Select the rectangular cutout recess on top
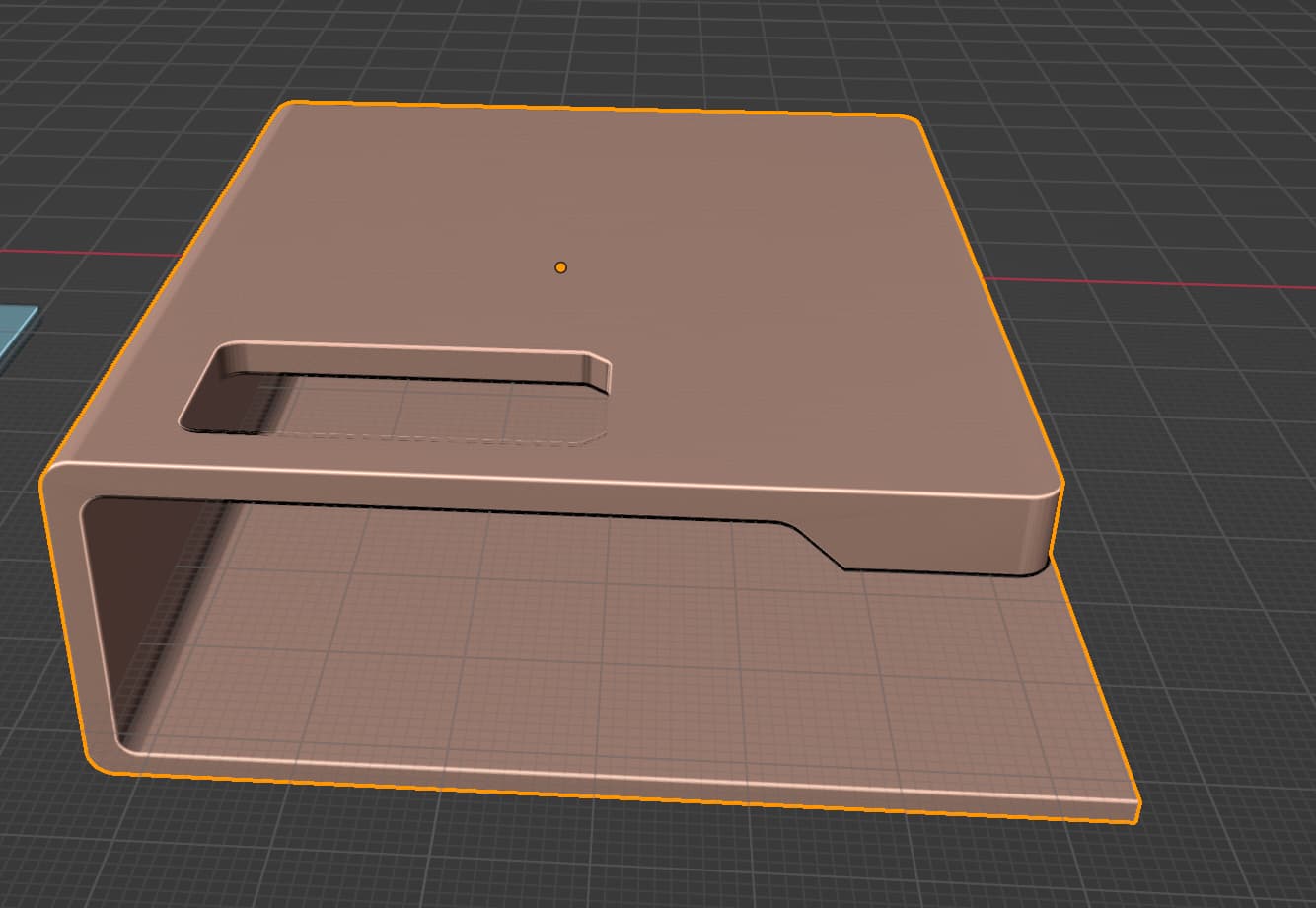The image size is (1316, 908). (x=395, y=405)
